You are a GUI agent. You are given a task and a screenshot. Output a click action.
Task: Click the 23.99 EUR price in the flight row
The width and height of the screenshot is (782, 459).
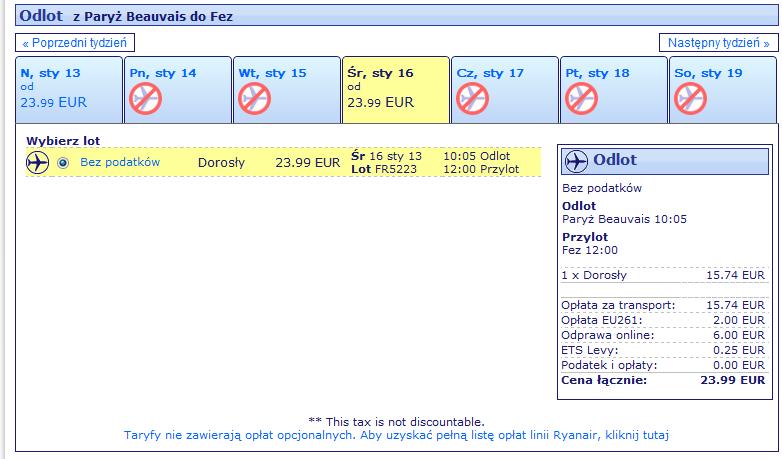308,163
